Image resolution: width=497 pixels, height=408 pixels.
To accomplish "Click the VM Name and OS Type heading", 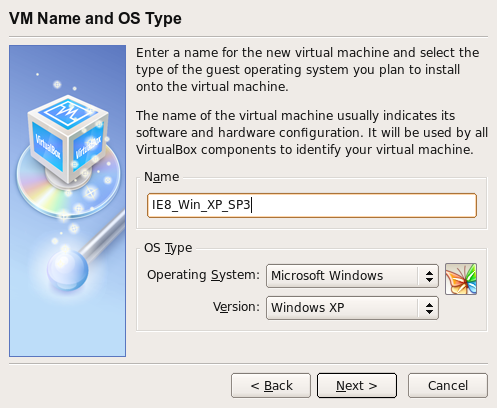I will coord(95,18).
